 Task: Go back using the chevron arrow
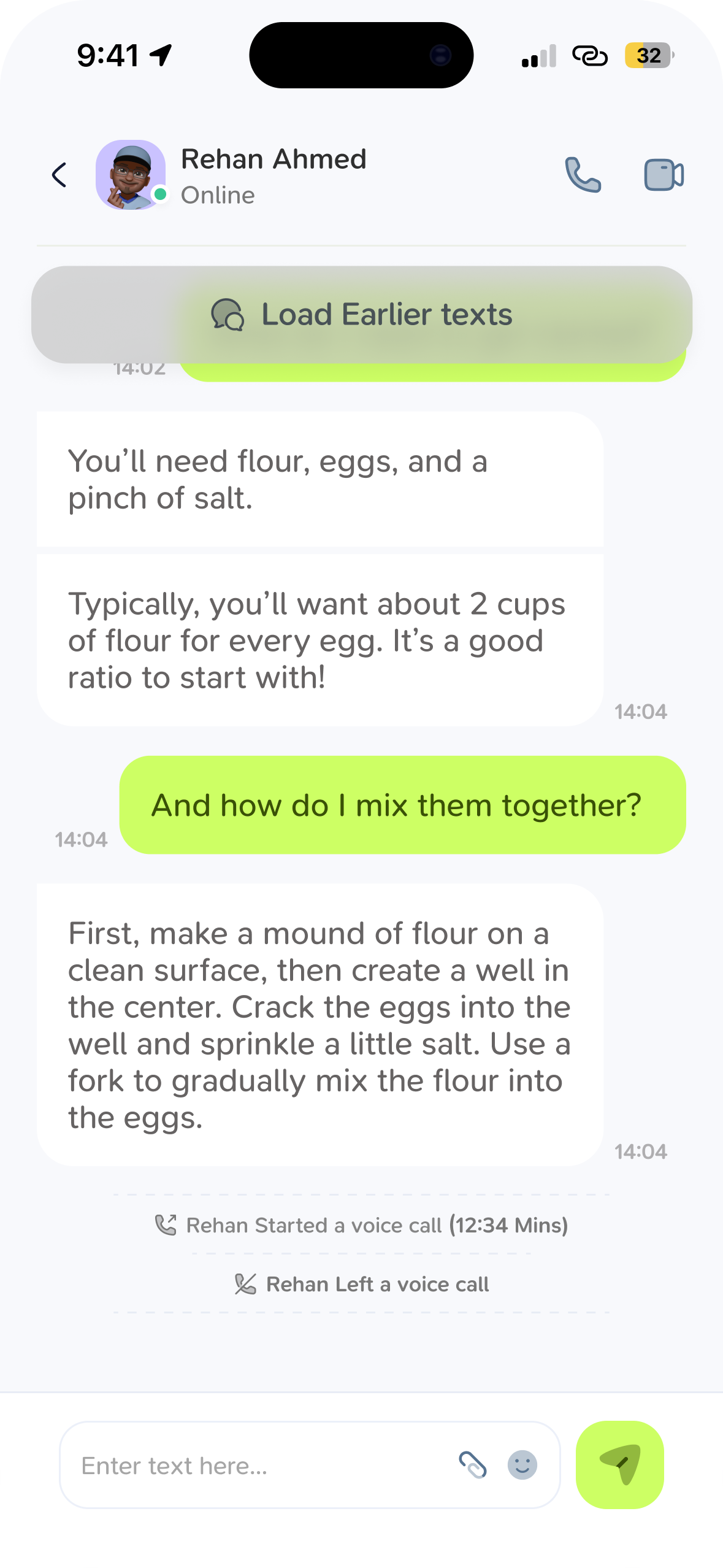click(x=59, y=175)
